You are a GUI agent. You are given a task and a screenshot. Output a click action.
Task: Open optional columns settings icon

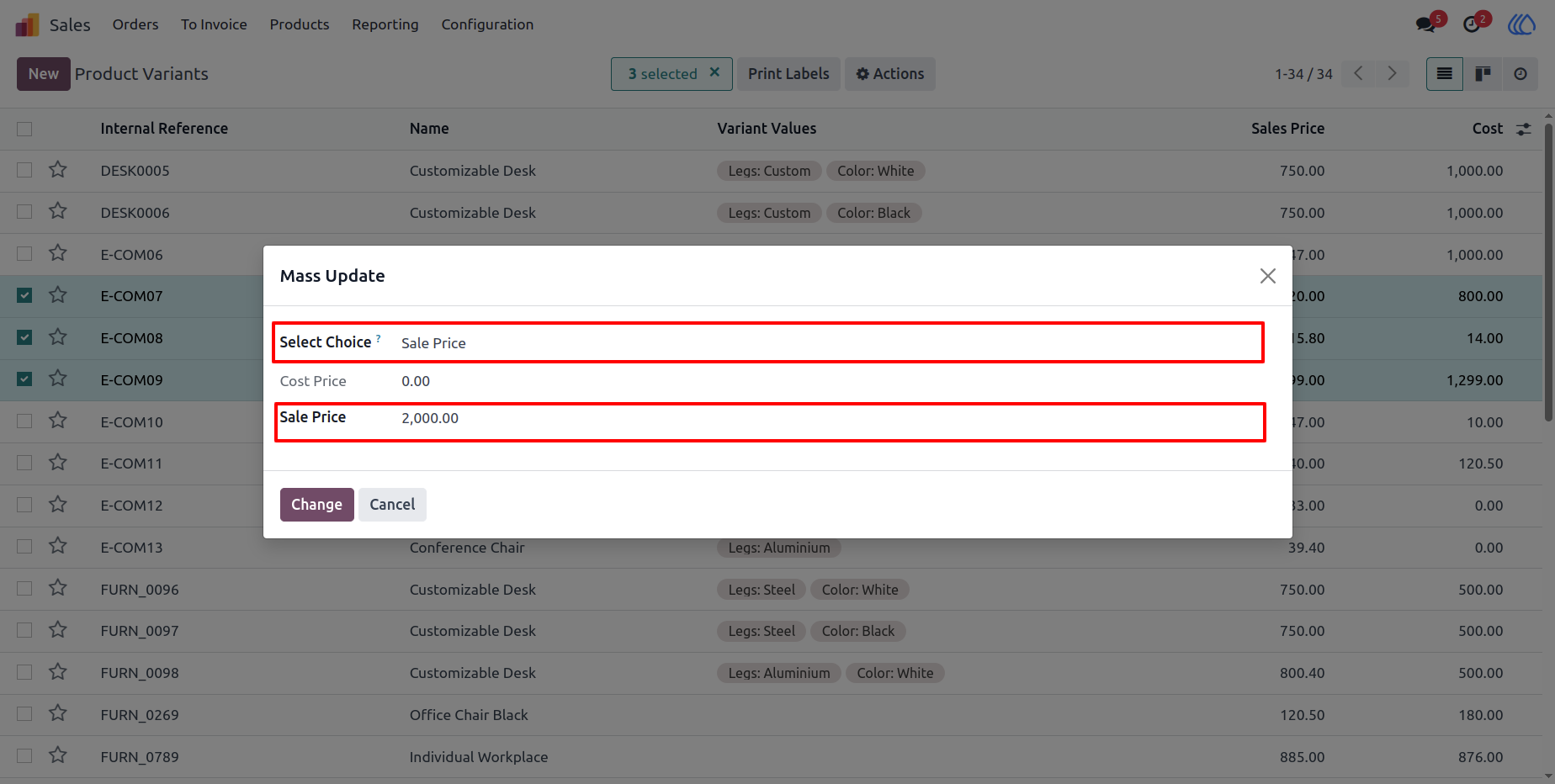coord(1524,130)
